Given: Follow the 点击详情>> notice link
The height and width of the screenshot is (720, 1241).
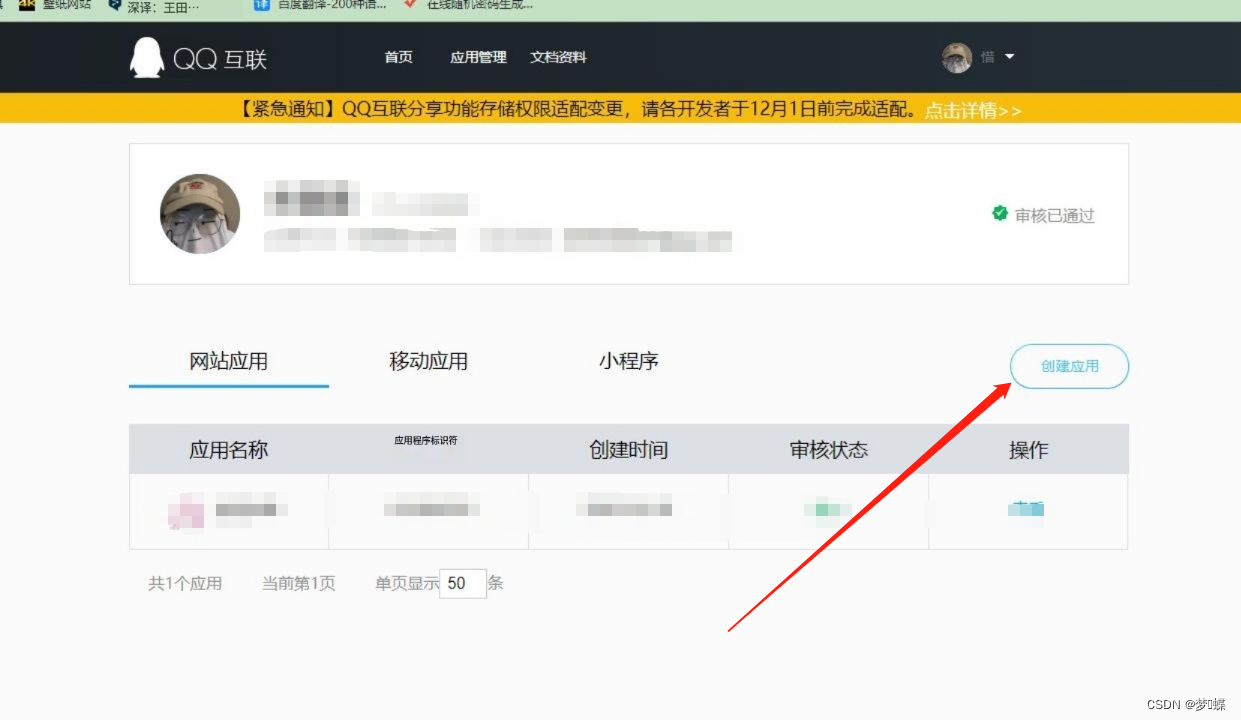Looking at the screenshot, I should [x=972, y=110].
